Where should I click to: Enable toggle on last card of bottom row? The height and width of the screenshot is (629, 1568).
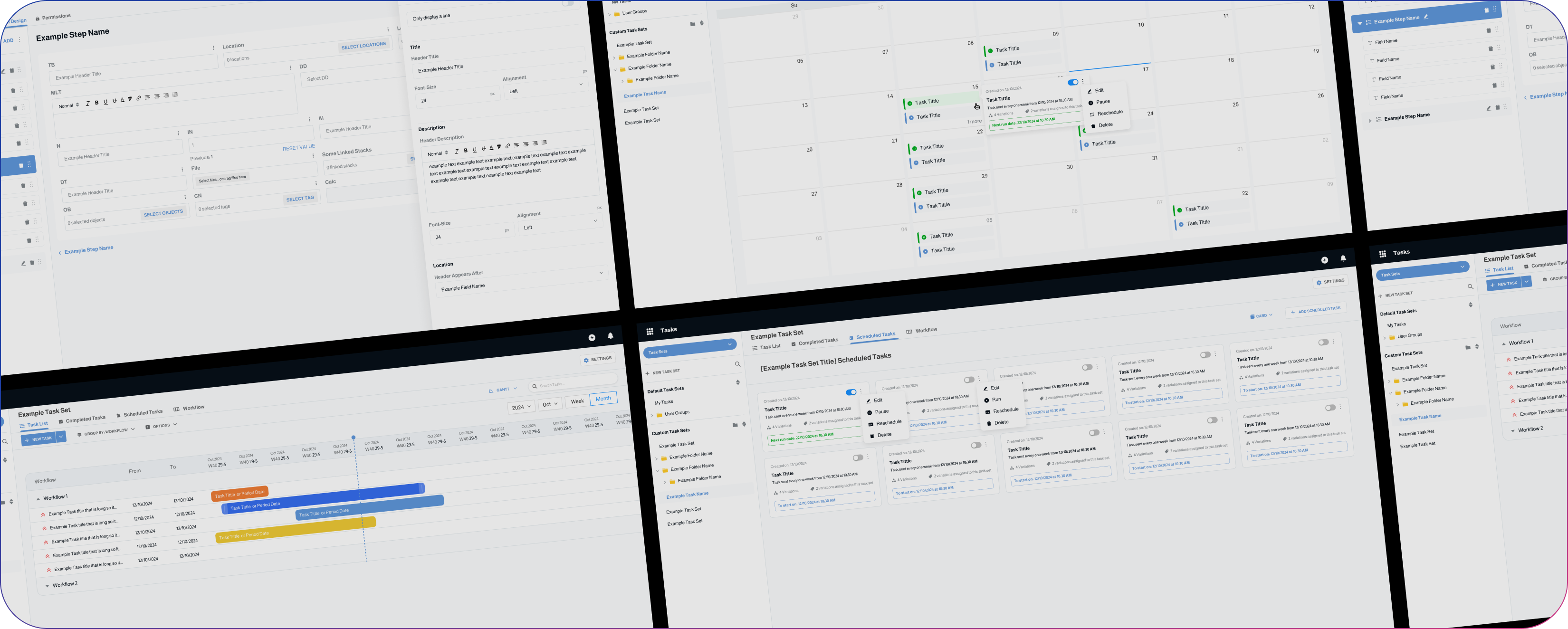(x=1330, y=408)
